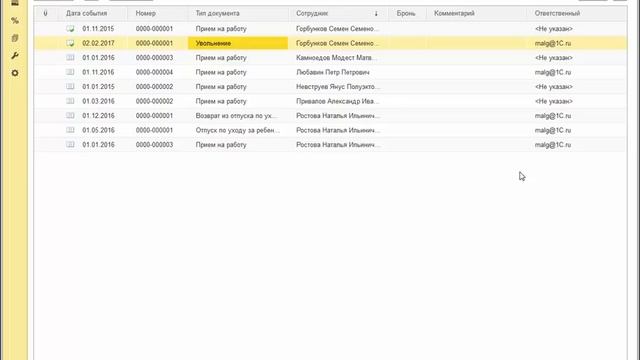640x360 pixels.
Task: Open the documents stack icon in the sidebar
Action: click(15, 38)
